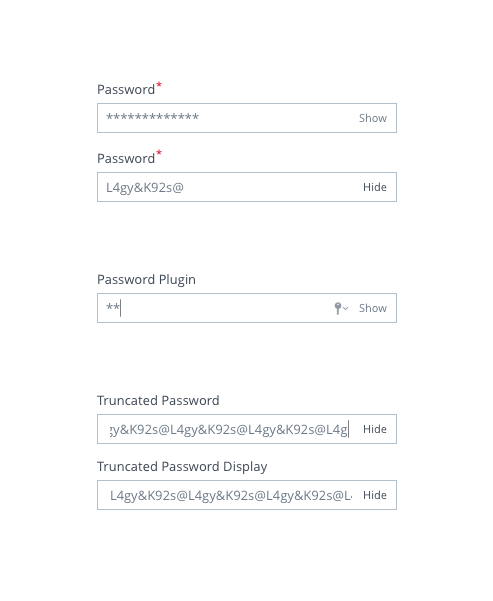Click the clipped end of Truncated Password Display text
This screenshot has width=493, height=601.
tap(348, 496)
